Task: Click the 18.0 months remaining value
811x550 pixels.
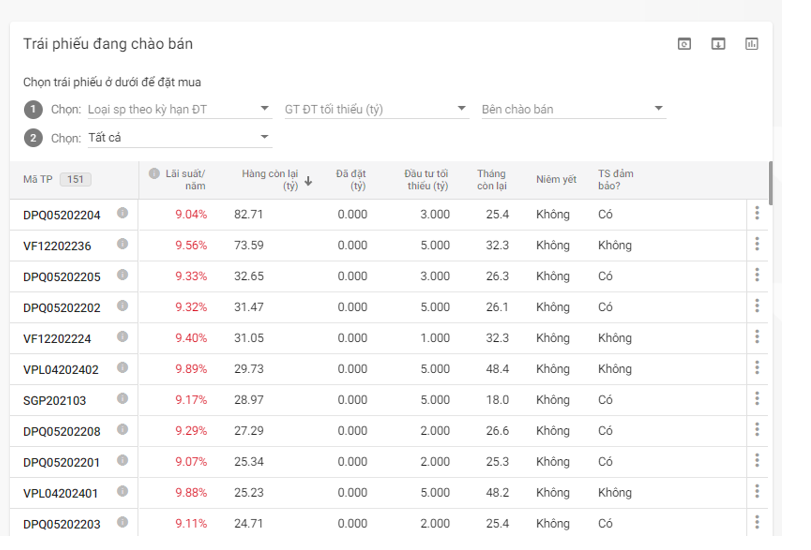Action: pos(497,400)
